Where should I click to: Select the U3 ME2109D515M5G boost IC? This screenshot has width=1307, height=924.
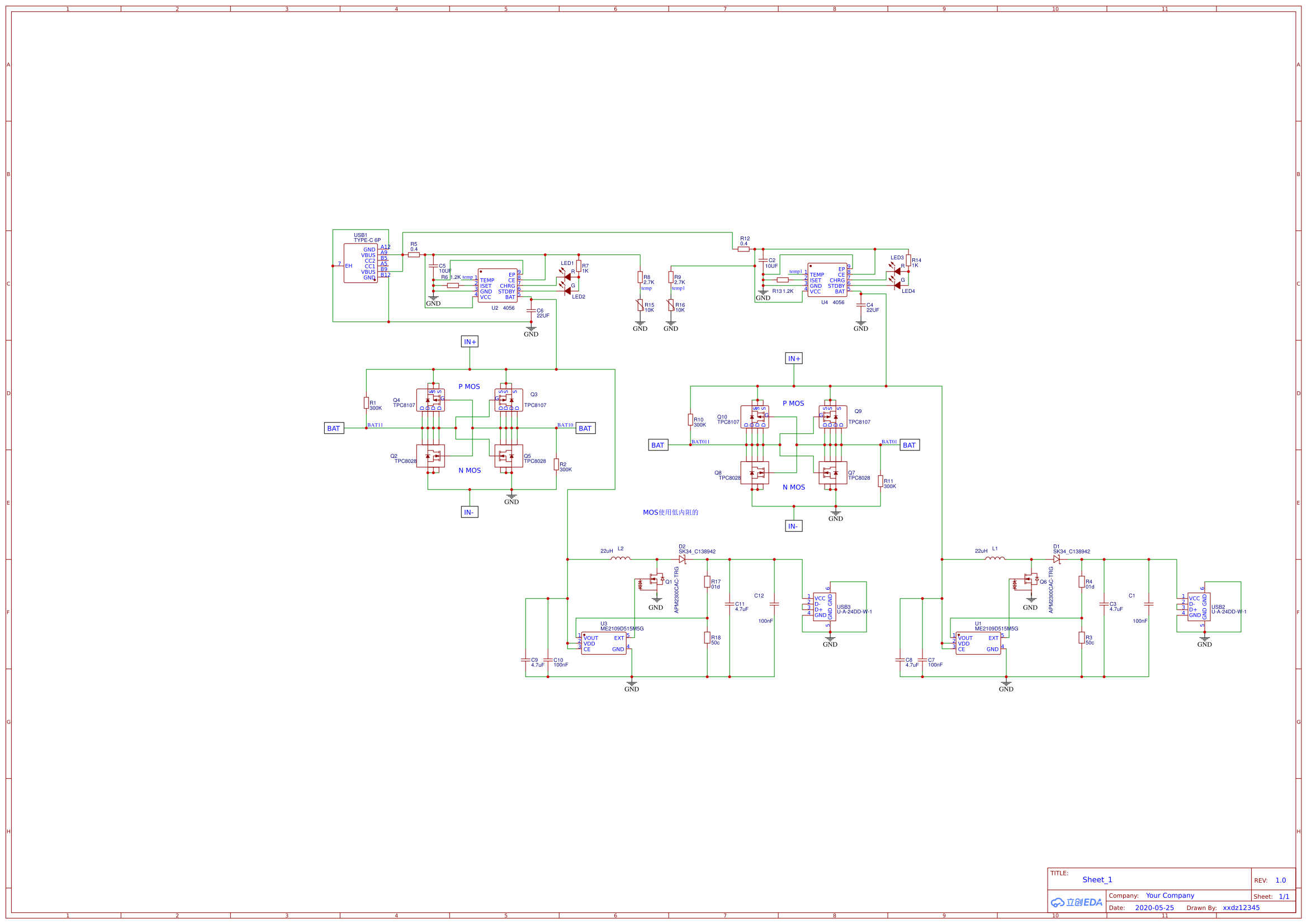pos(603,643)
